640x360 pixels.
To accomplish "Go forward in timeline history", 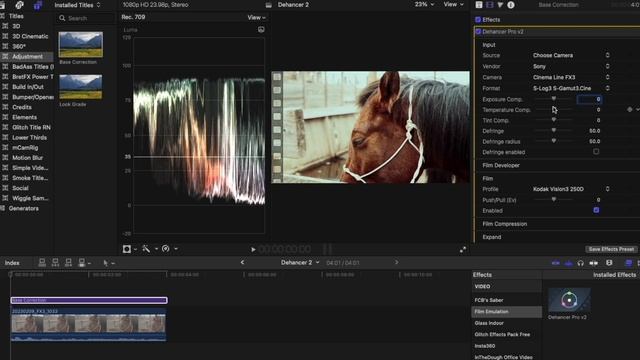I will coord(396,262).
